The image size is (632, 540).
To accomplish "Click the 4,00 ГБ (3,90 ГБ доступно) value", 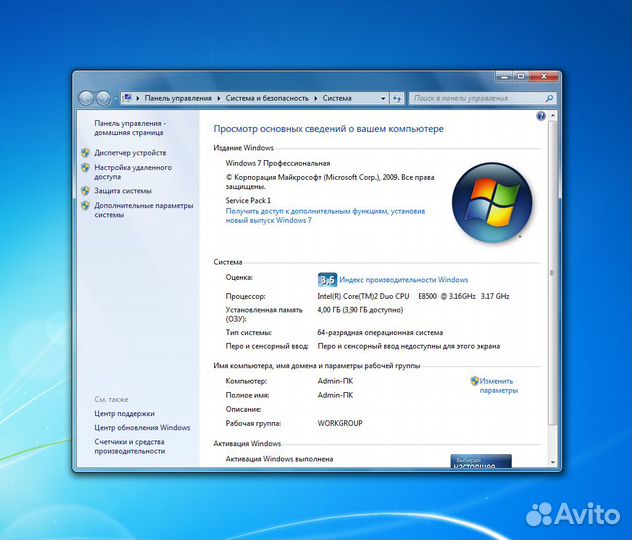I will coord(360,310).
